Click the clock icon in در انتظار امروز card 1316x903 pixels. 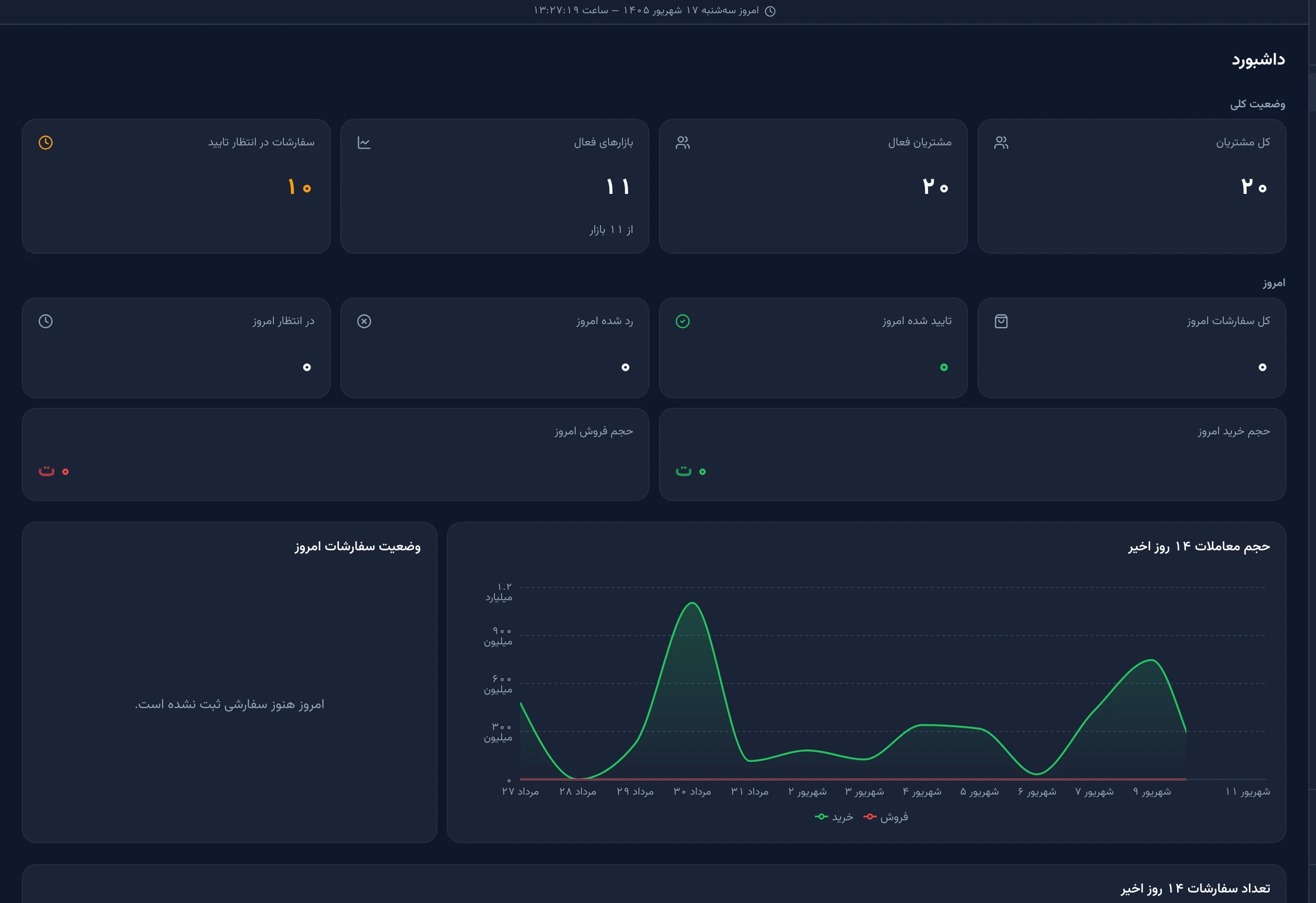(x=46, y=322)
